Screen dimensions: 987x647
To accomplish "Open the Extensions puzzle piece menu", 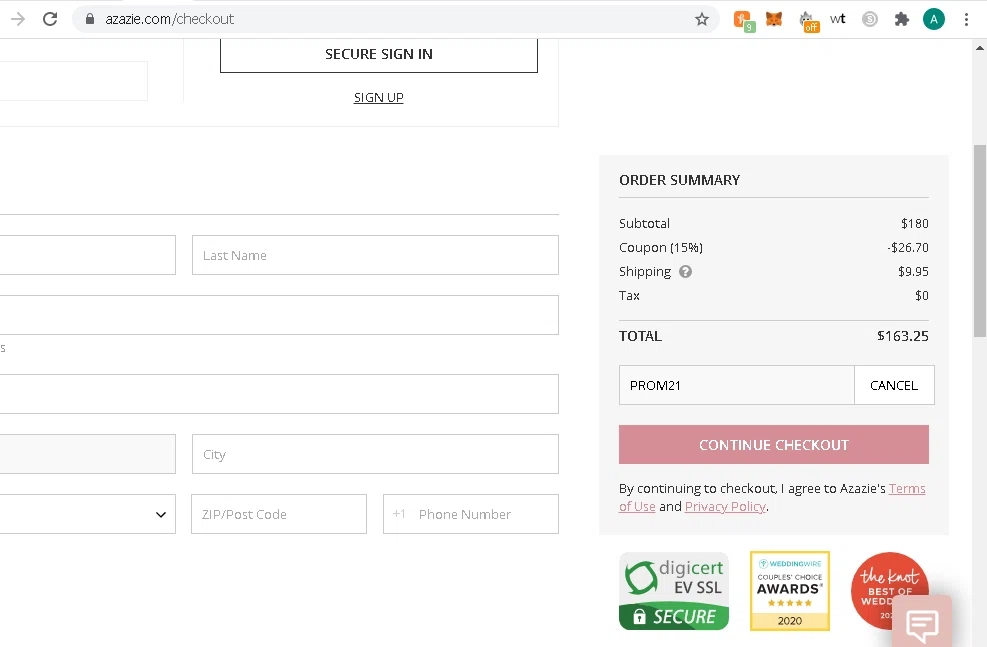I will [x=901, y=19].
